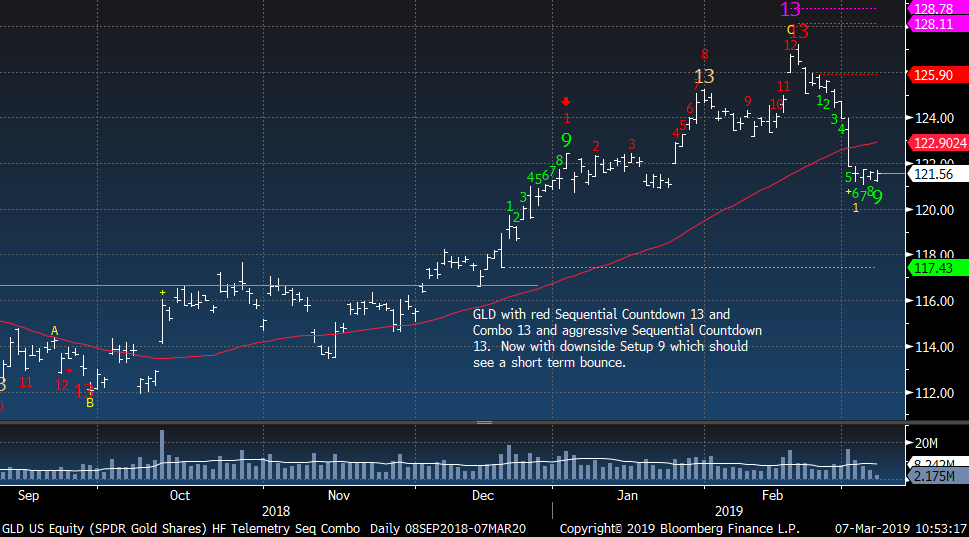Click the red down arrow marker in December
Viewport: 969px width, 537px height.
565,101
